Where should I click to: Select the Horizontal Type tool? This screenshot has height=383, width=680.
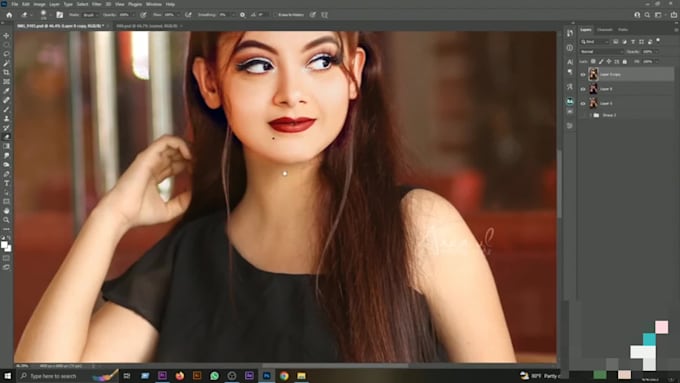[x=6, y=183]
